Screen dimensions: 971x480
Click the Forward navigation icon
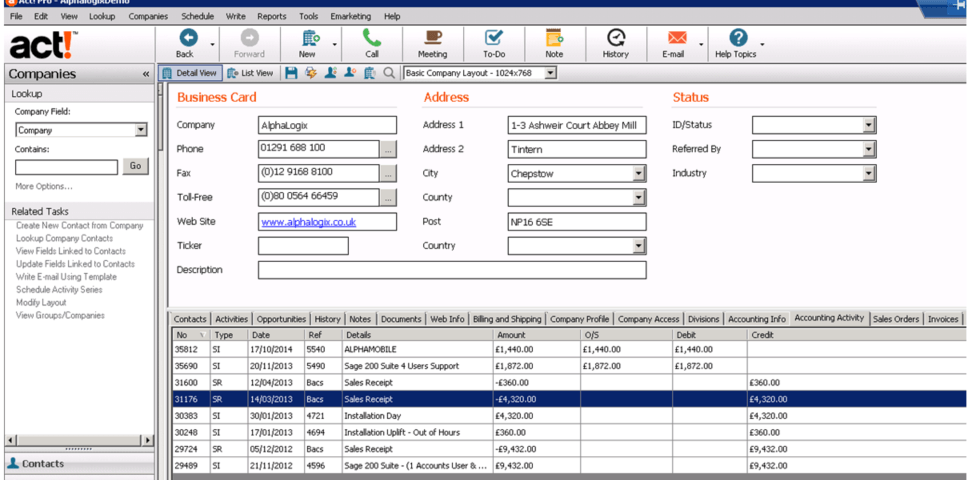[x=249, y=38]
